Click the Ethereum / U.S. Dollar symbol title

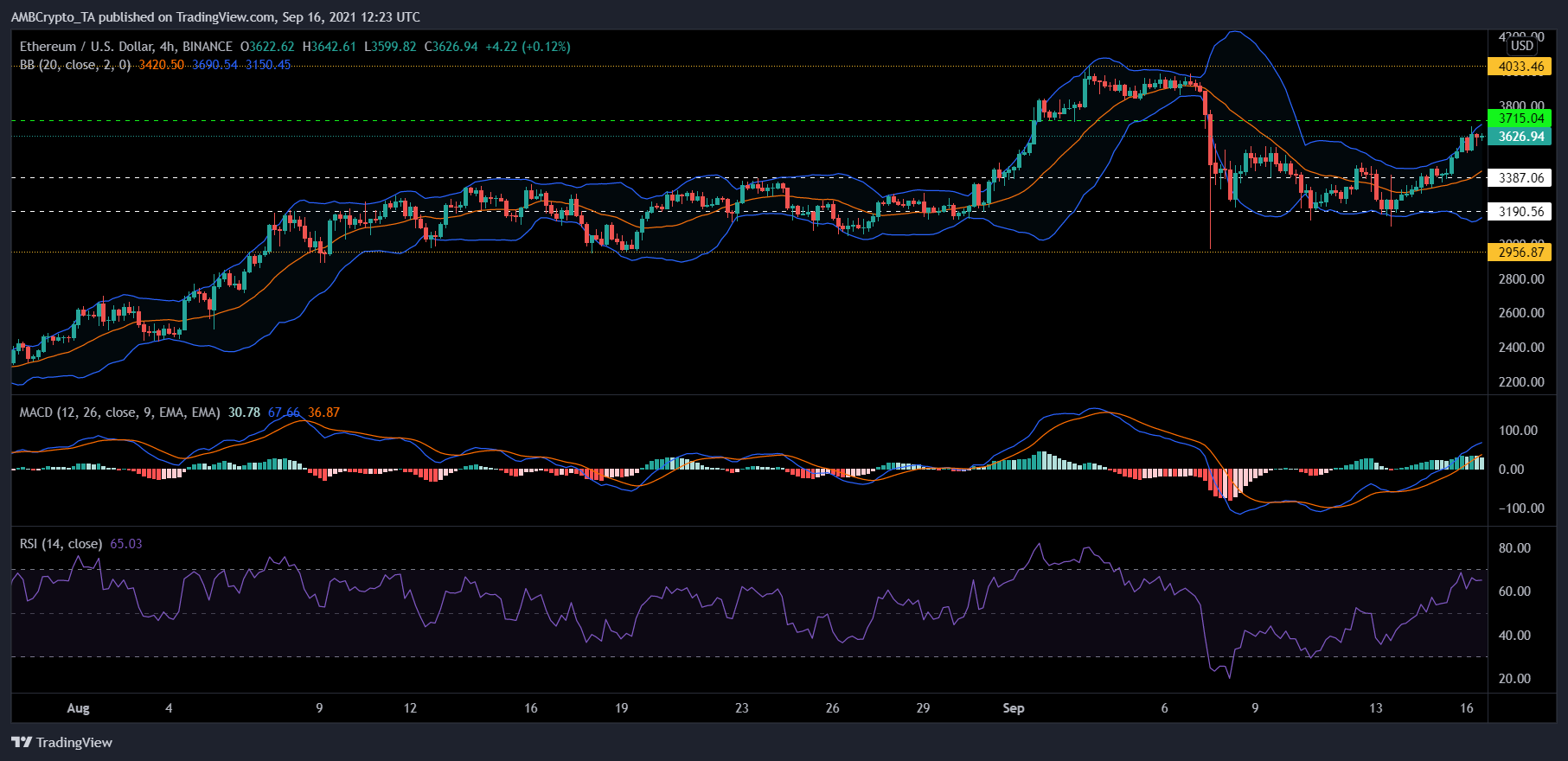pyautogui.click(x=126, y=47)
